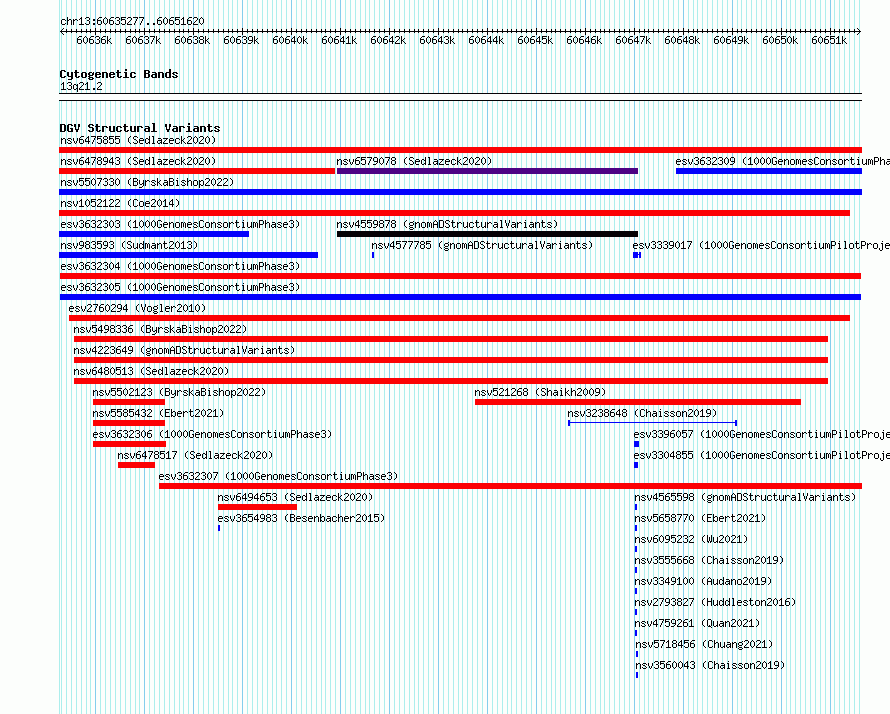Click the nsv3349100 (Audano2019) label
890x714 pixels.
click(703, 581)
